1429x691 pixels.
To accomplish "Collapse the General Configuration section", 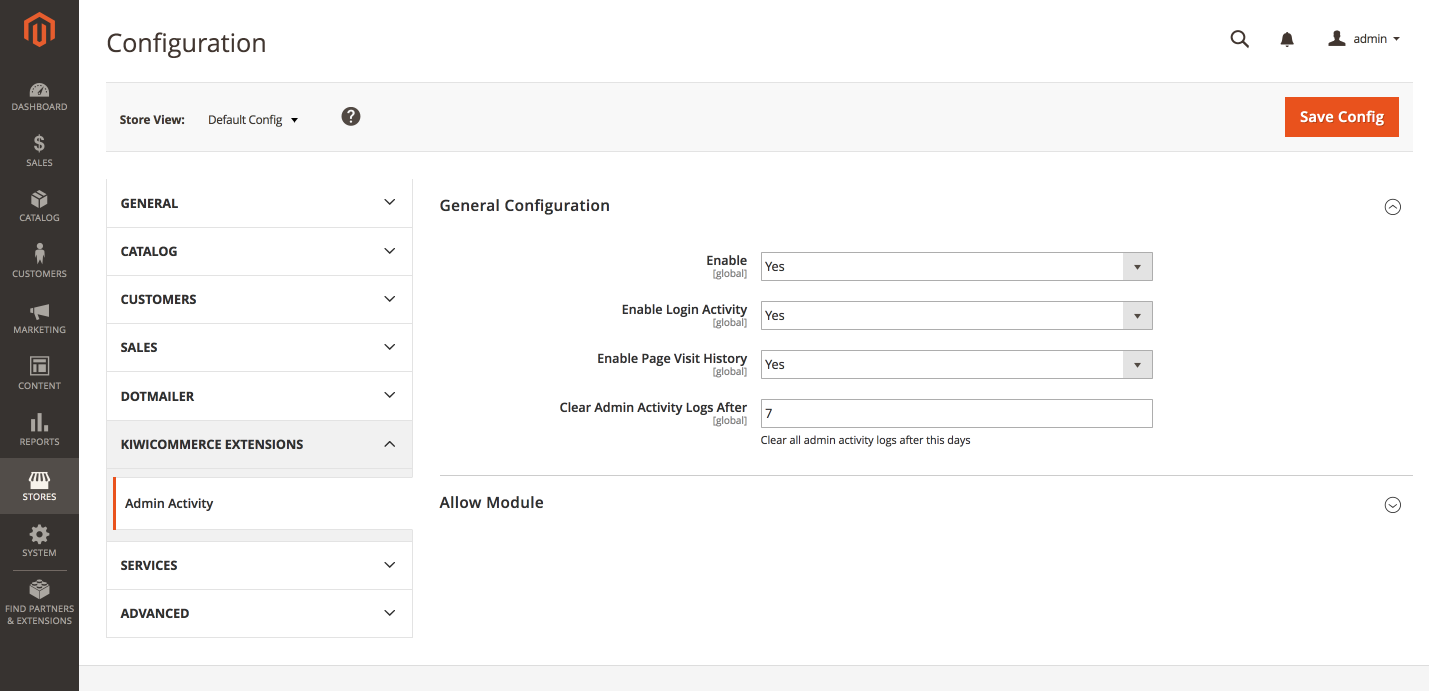I will pyautogui.click(x=1392, y=207).
